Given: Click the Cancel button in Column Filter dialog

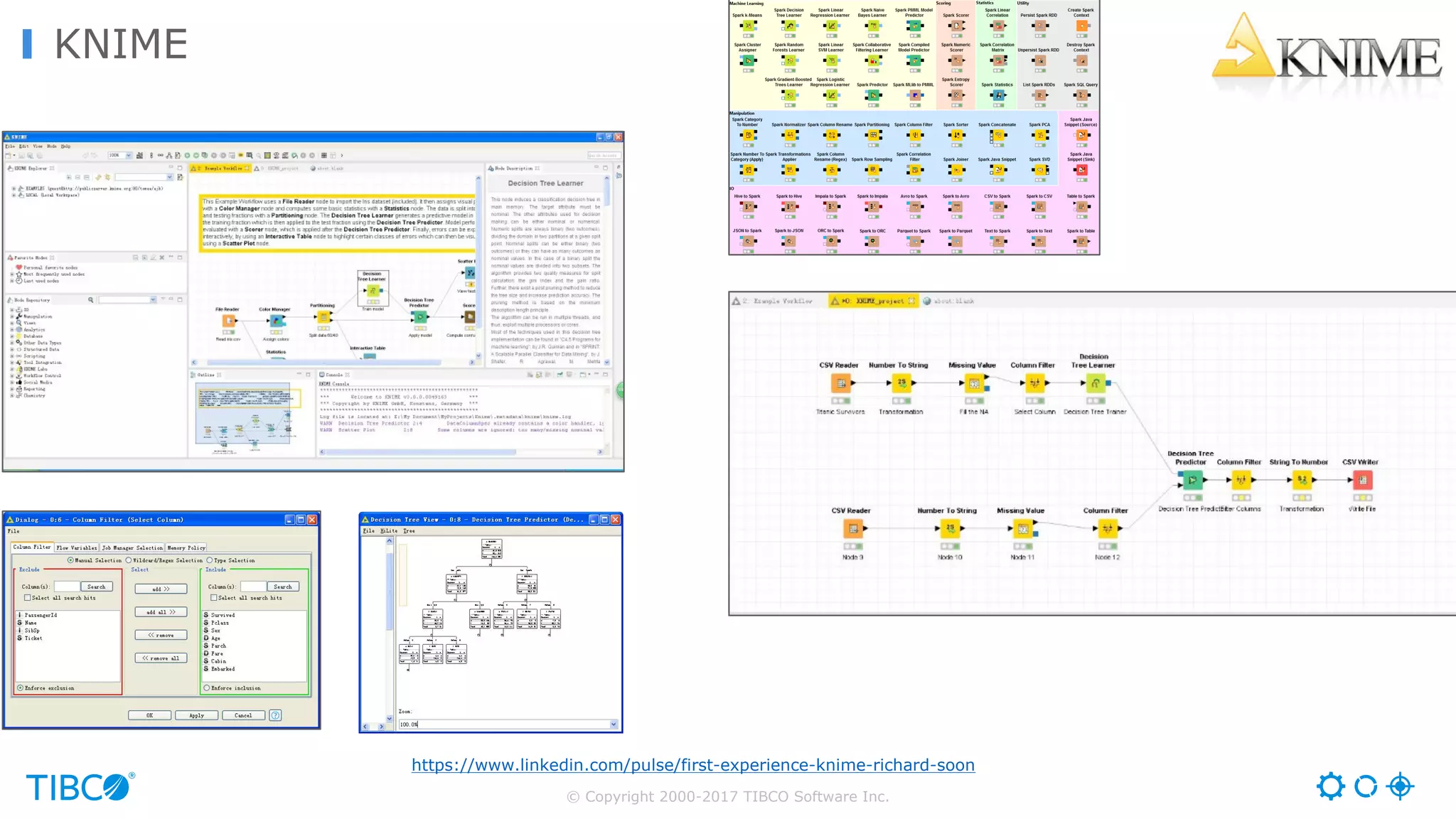Looking at the screenshot, I should point(243,715).
